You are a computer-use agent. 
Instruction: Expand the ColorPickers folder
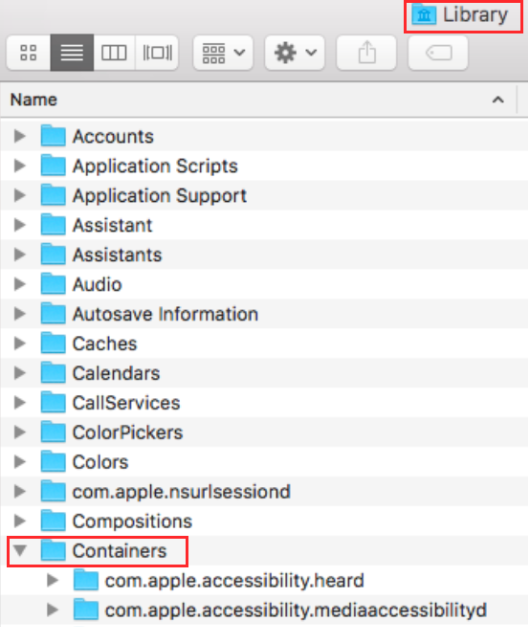click(x=20, y=432)
